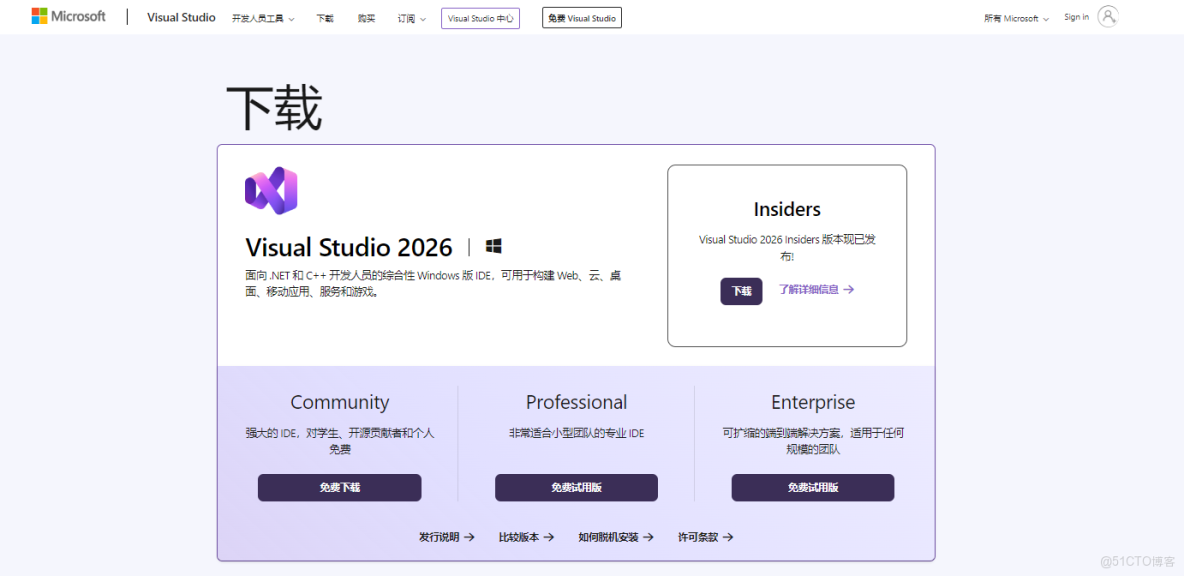Expand the 开发人员工具 dropdown

(x=262, y=17)
